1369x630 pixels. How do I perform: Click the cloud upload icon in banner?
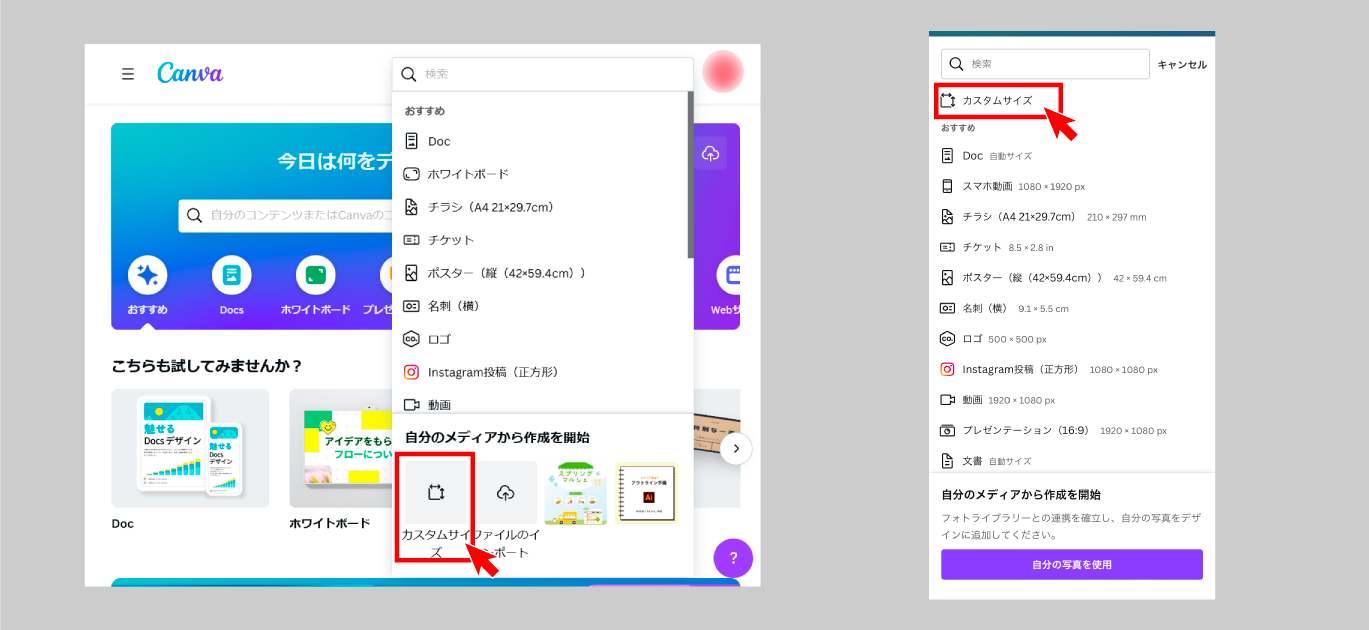[711, 153]
